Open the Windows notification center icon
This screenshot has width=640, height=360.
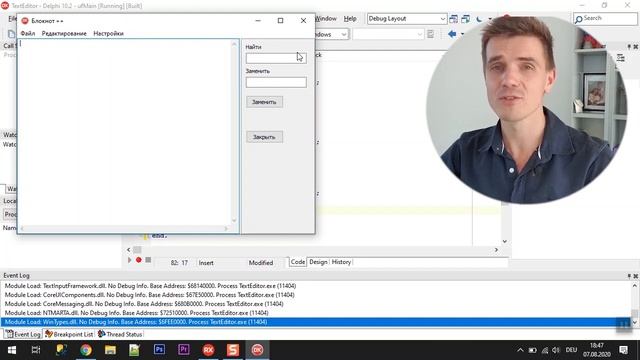point(623,350)
